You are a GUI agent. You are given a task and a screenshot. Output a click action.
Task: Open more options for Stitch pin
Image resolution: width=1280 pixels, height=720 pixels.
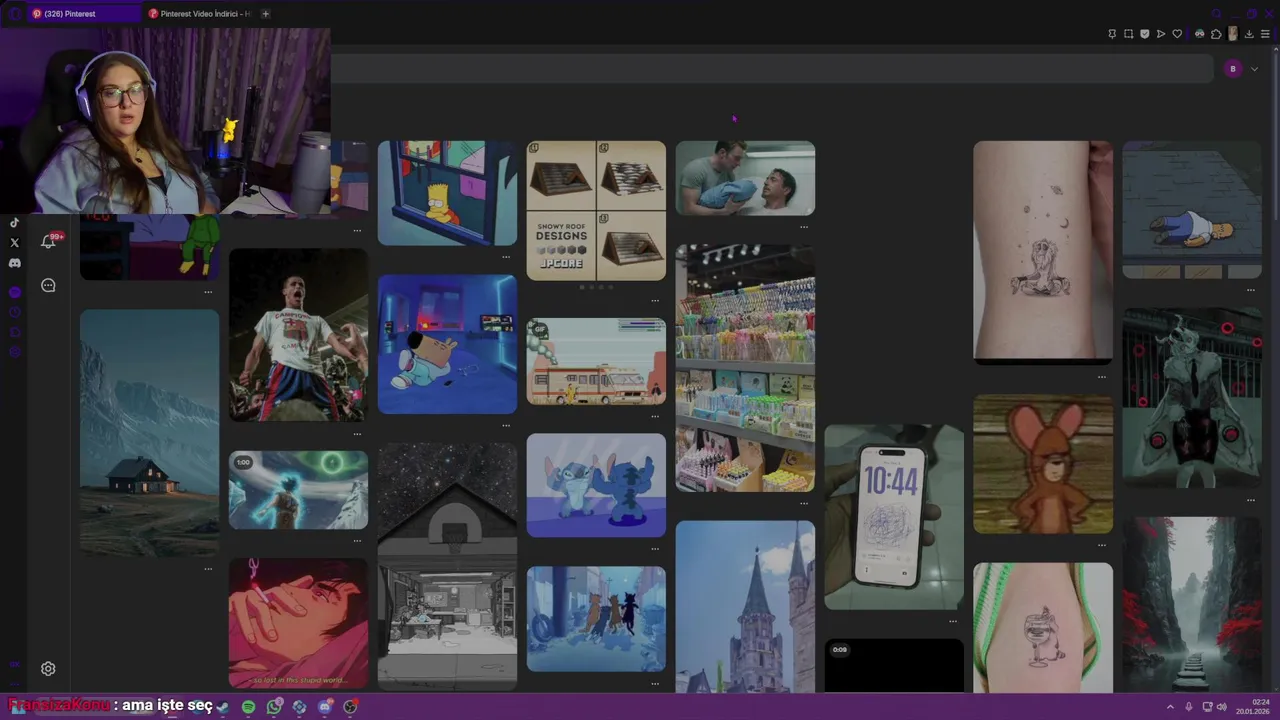pyautogui.click(x=655, y=549)
